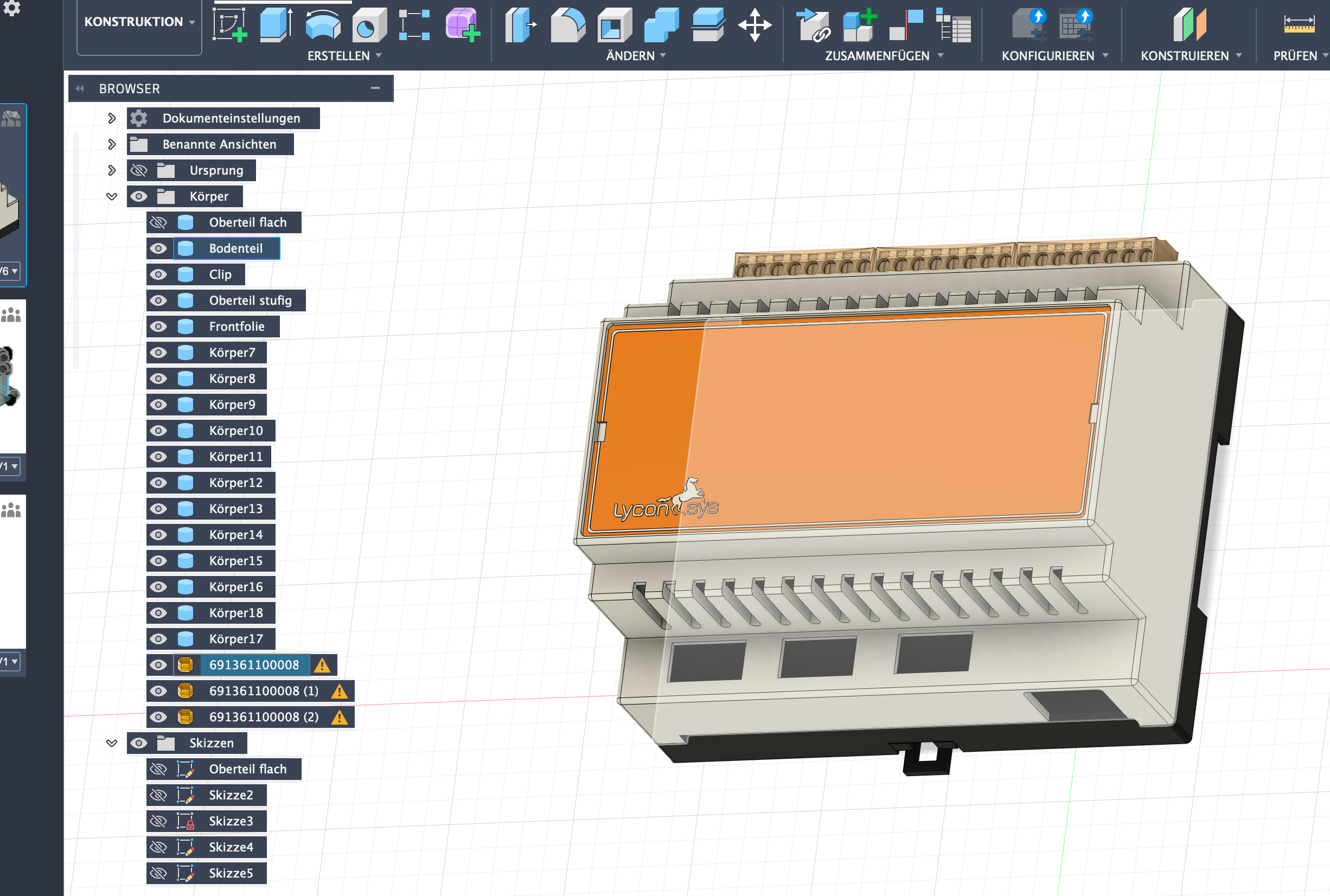The height and width of the screenshot is (896, 1330).
Task: Select the Revolve tool icon
Action: pyautogui.click(x=323, y=24)
